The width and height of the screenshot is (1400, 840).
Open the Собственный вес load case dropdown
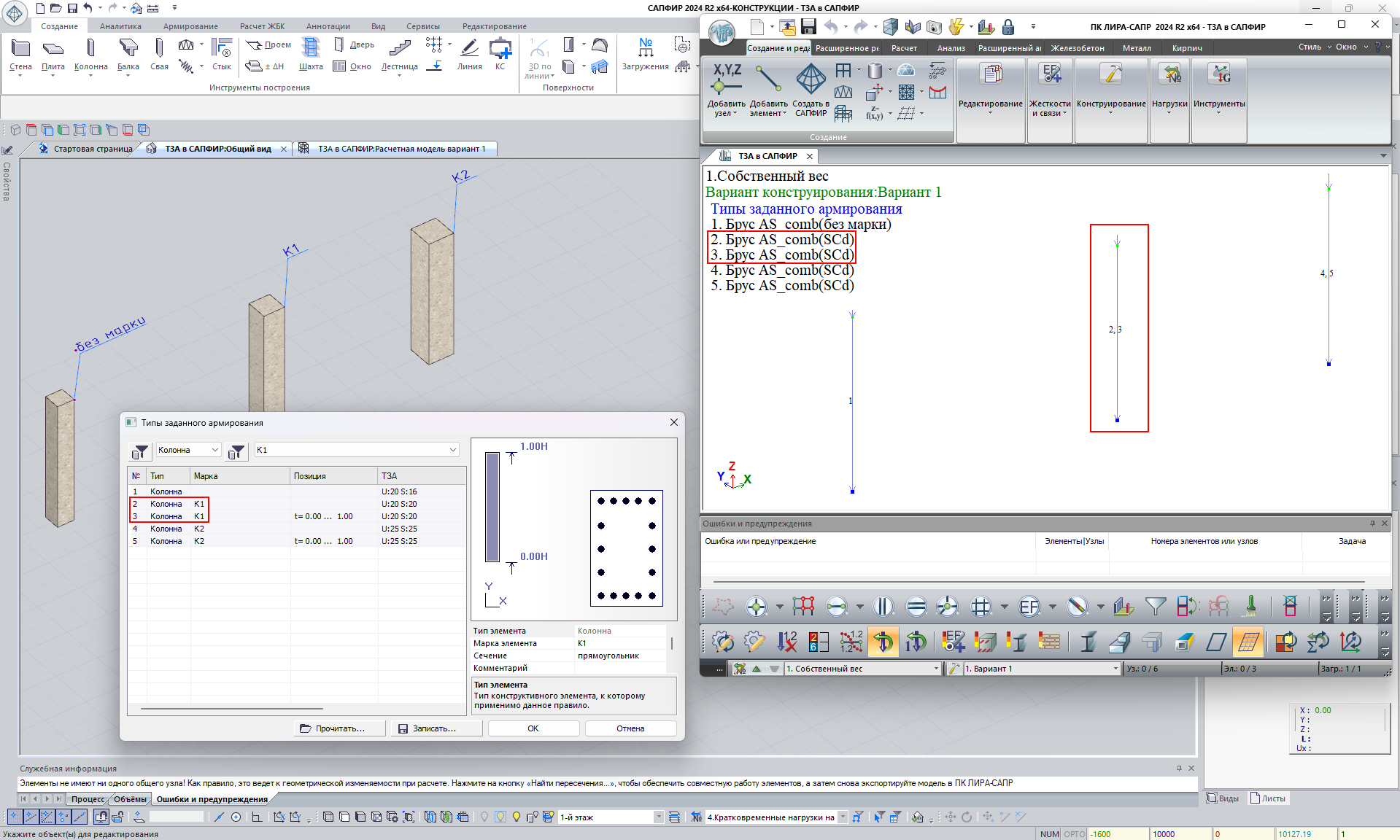click(936, 669)
